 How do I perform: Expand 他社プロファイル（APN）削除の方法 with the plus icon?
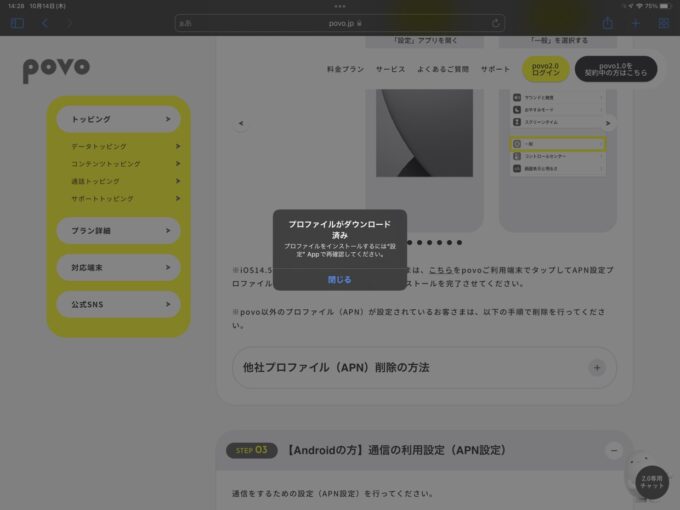(597, 368)
